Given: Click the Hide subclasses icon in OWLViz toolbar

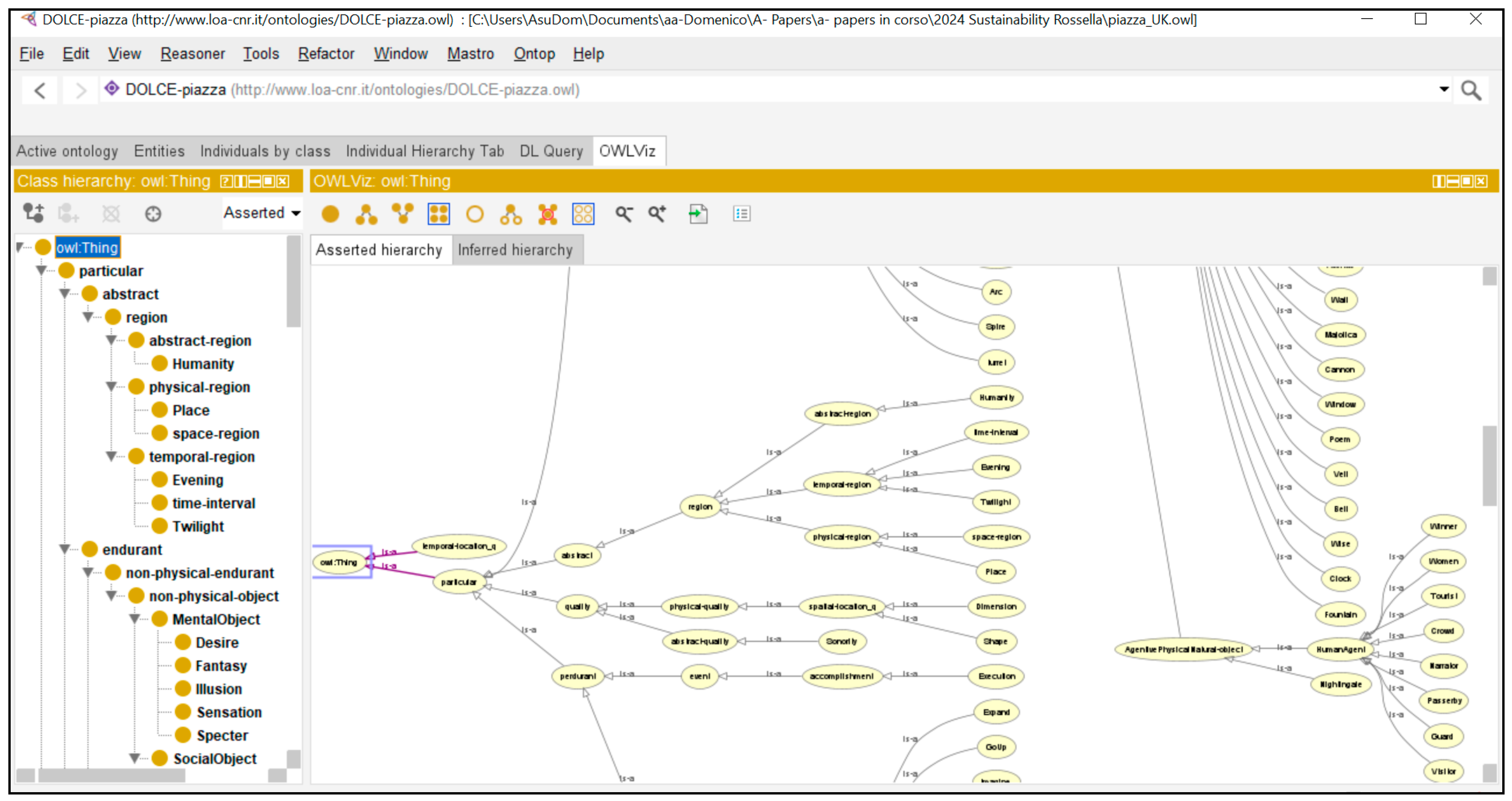Looking at the screenshot, I should tap(511, 214).
